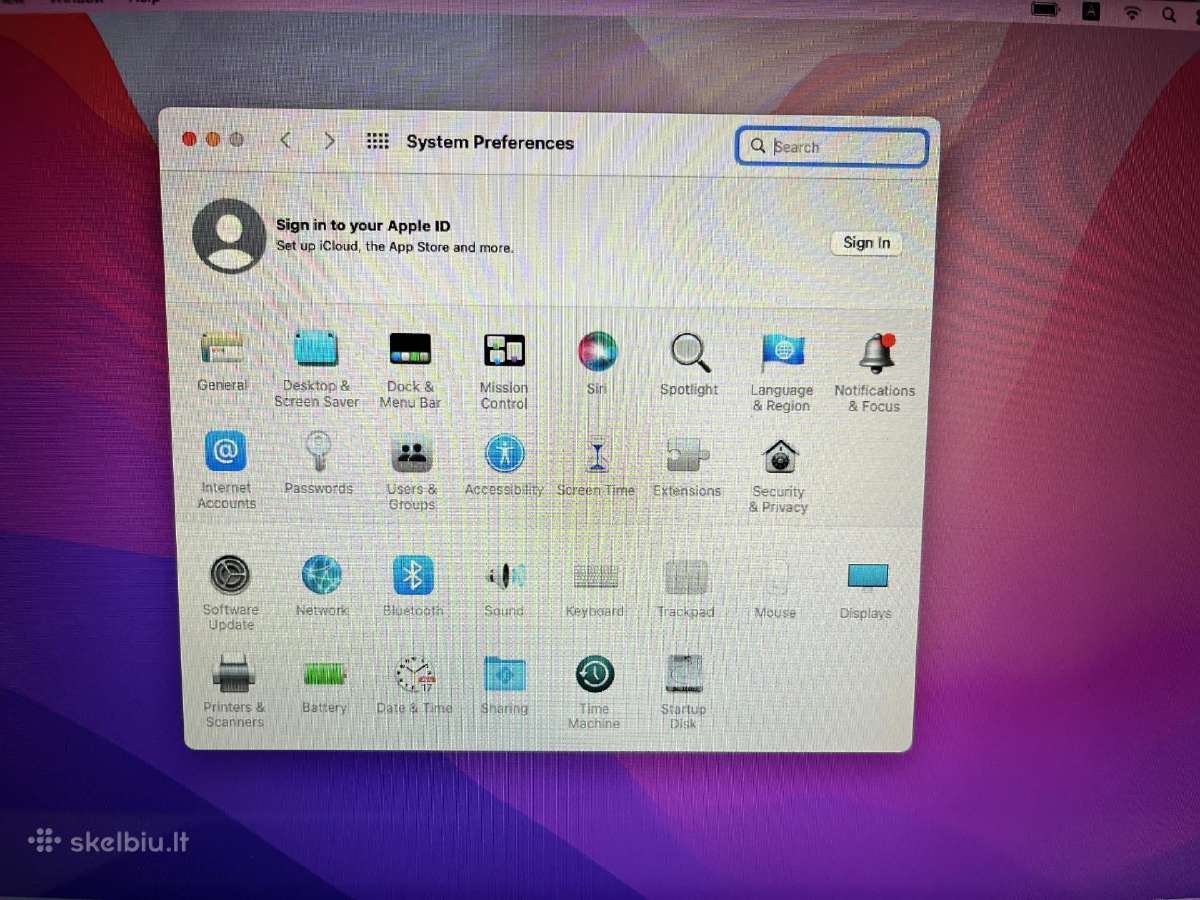Click the Apple ID avatar placeholder

(x=229, y=236)
